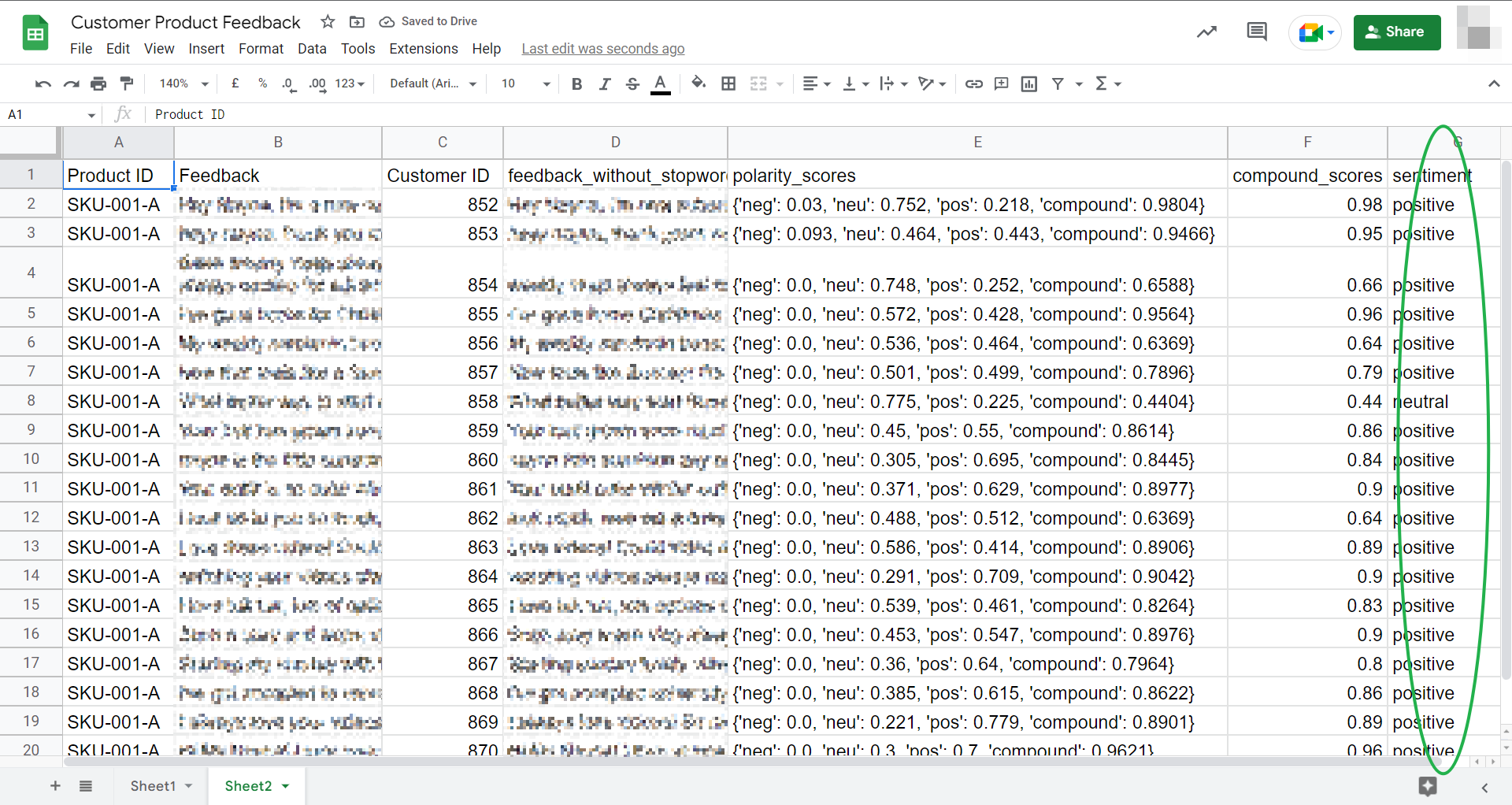Open the fill color picker

click(x=698, y=83)
